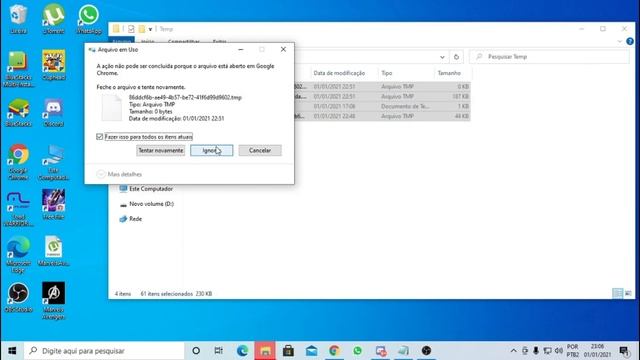
Task: Click the microphone icon in the system tray
Action: [536, 351]
